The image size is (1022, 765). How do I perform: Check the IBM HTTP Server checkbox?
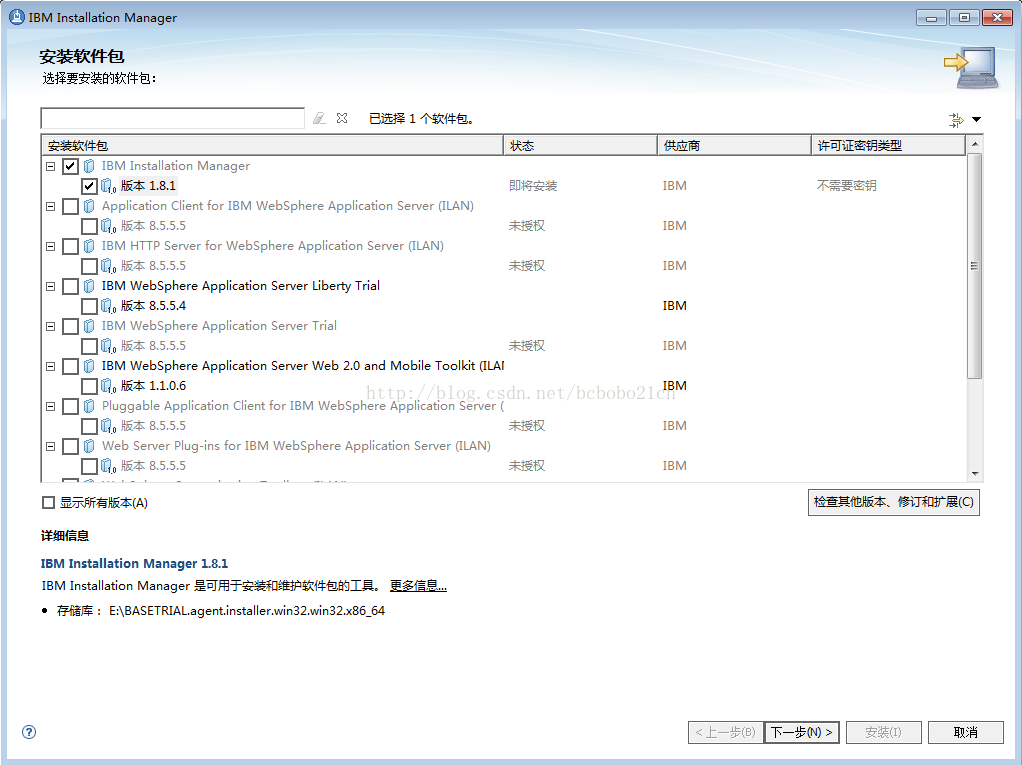coord(70,246)
